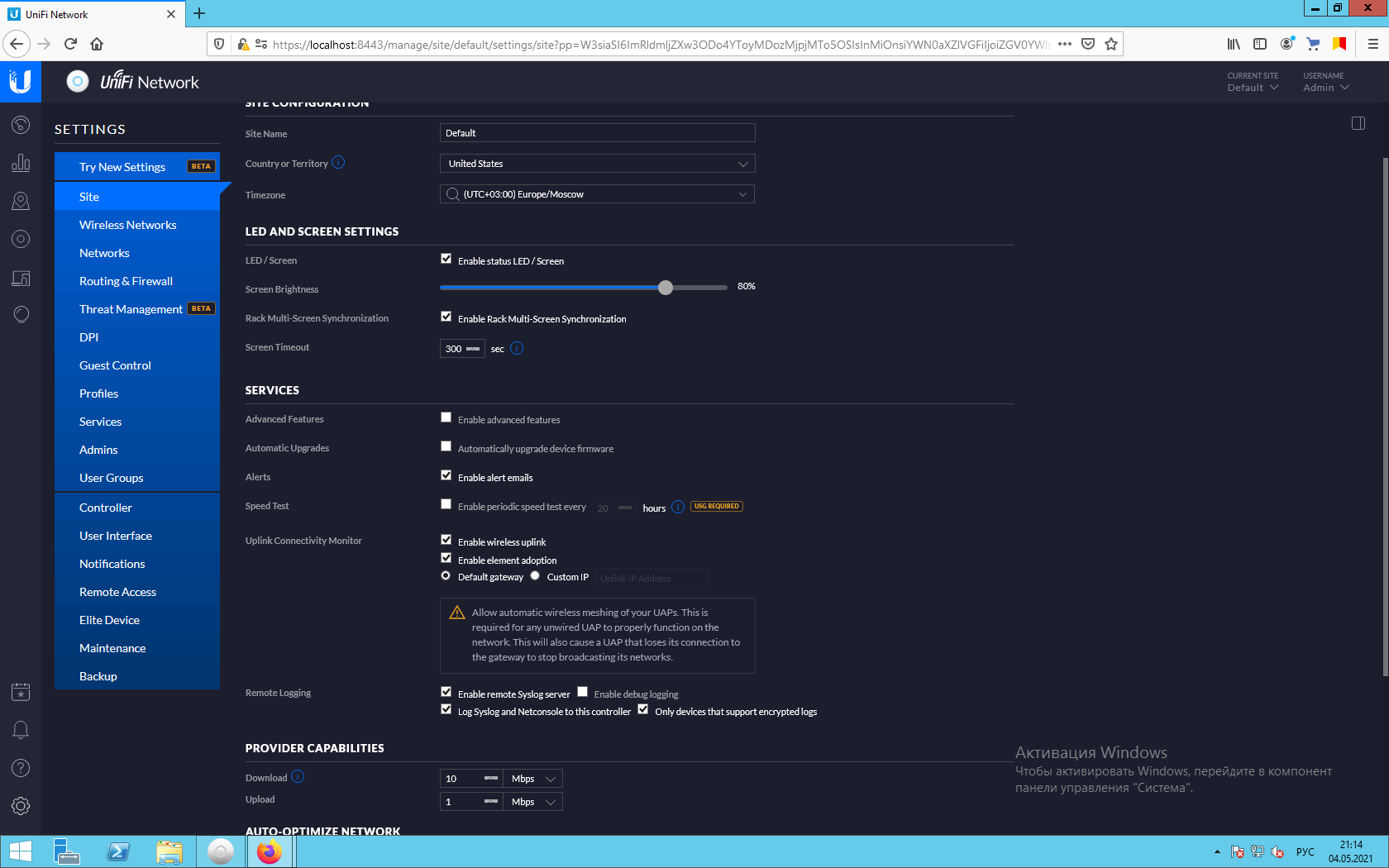Adjust Screen Timeout stepper
The image size is (1389, 868).
coord(473,349)
